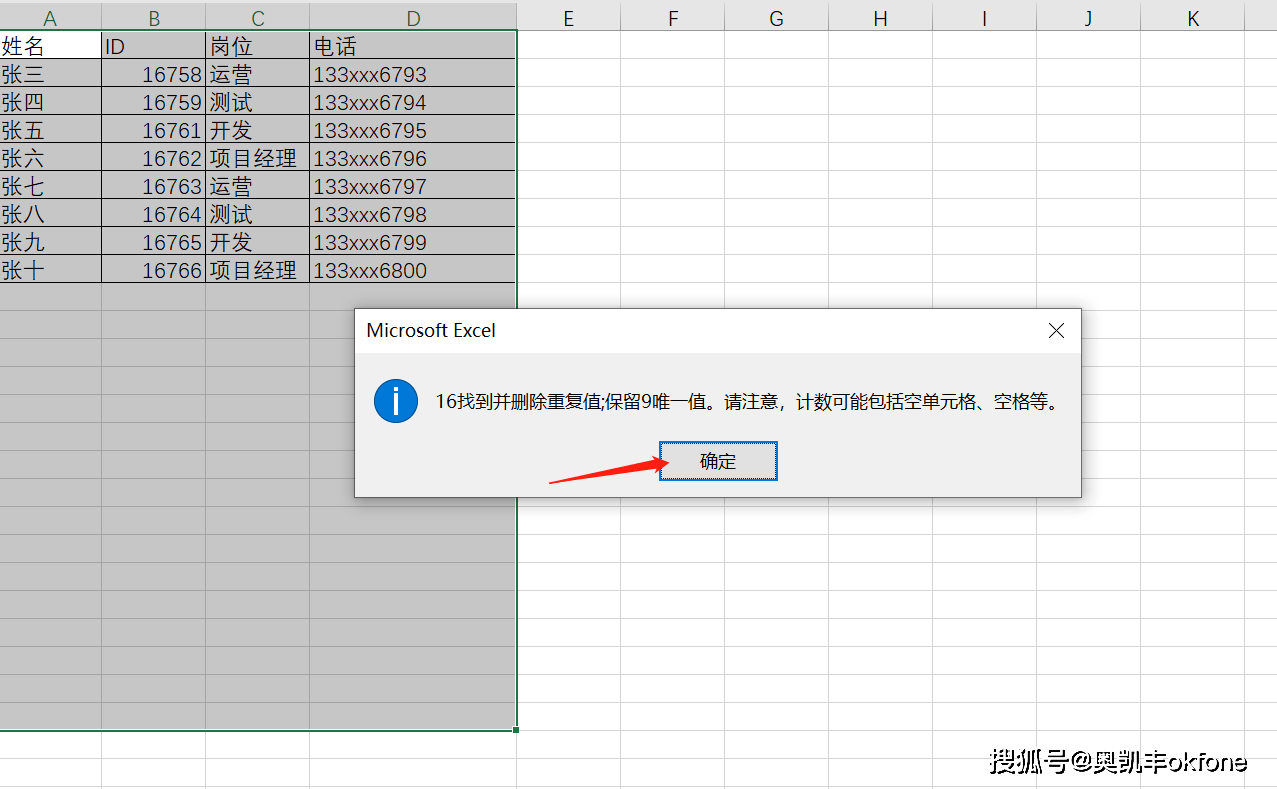Click the 电话 header cell
The height and width of the screenshot is (789, 1277).
413,45
